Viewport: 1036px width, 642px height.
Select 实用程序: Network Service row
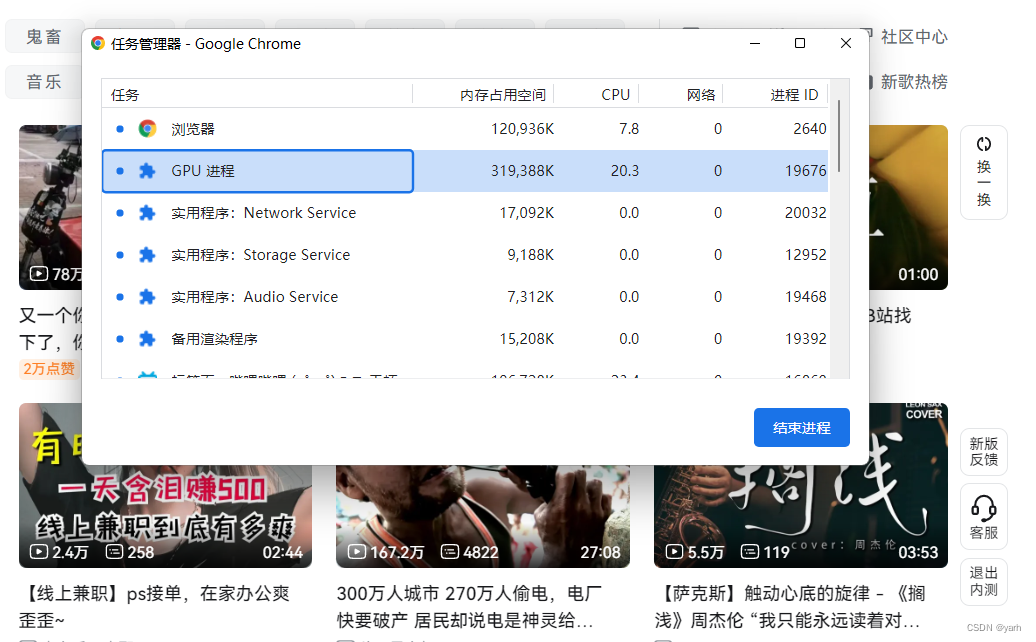465,213
